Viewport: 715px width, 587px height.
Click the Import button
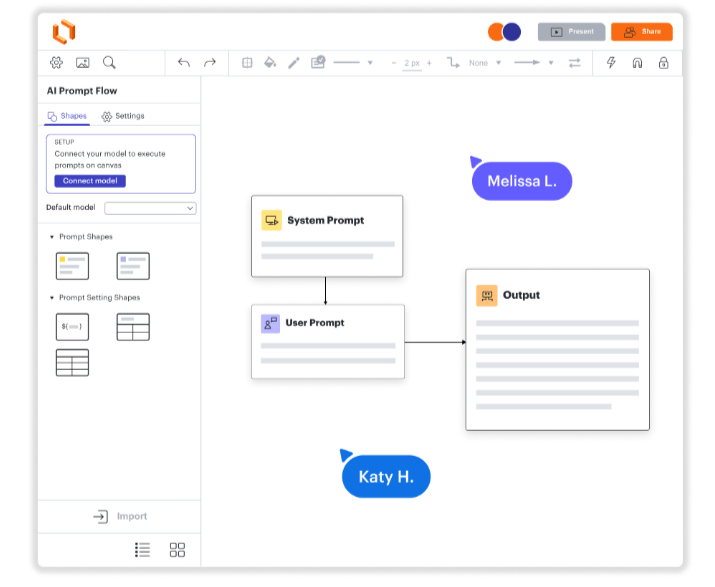119,516
